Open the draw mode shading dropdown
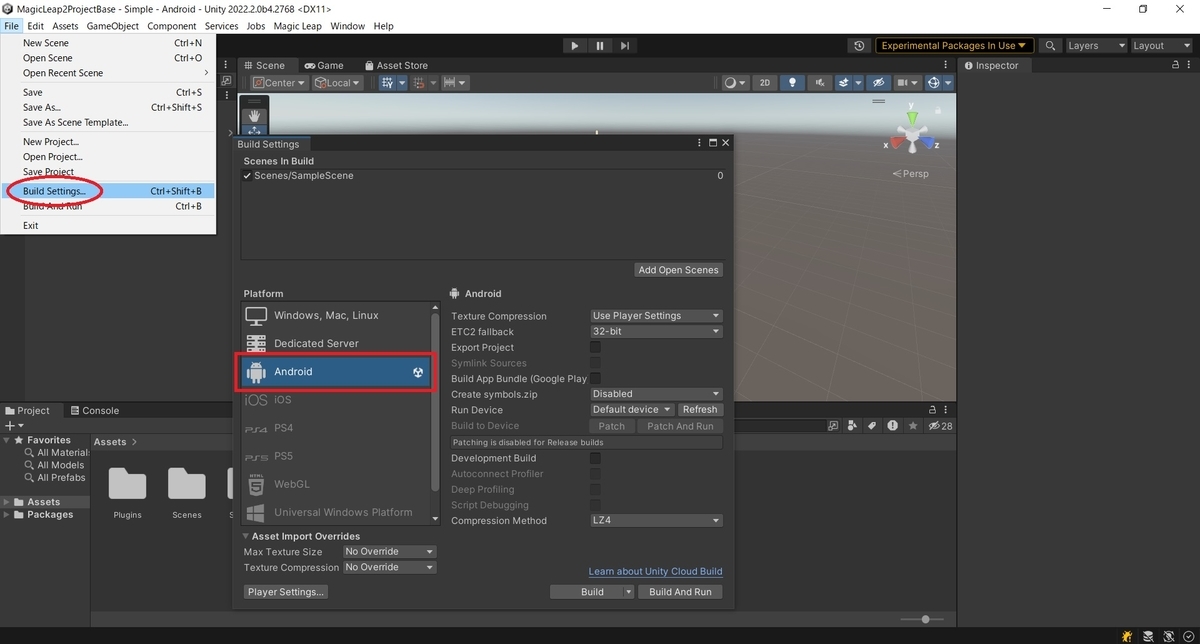This screenshot has height=644, width=1200. pyautogui.click(x=735, y=83)
